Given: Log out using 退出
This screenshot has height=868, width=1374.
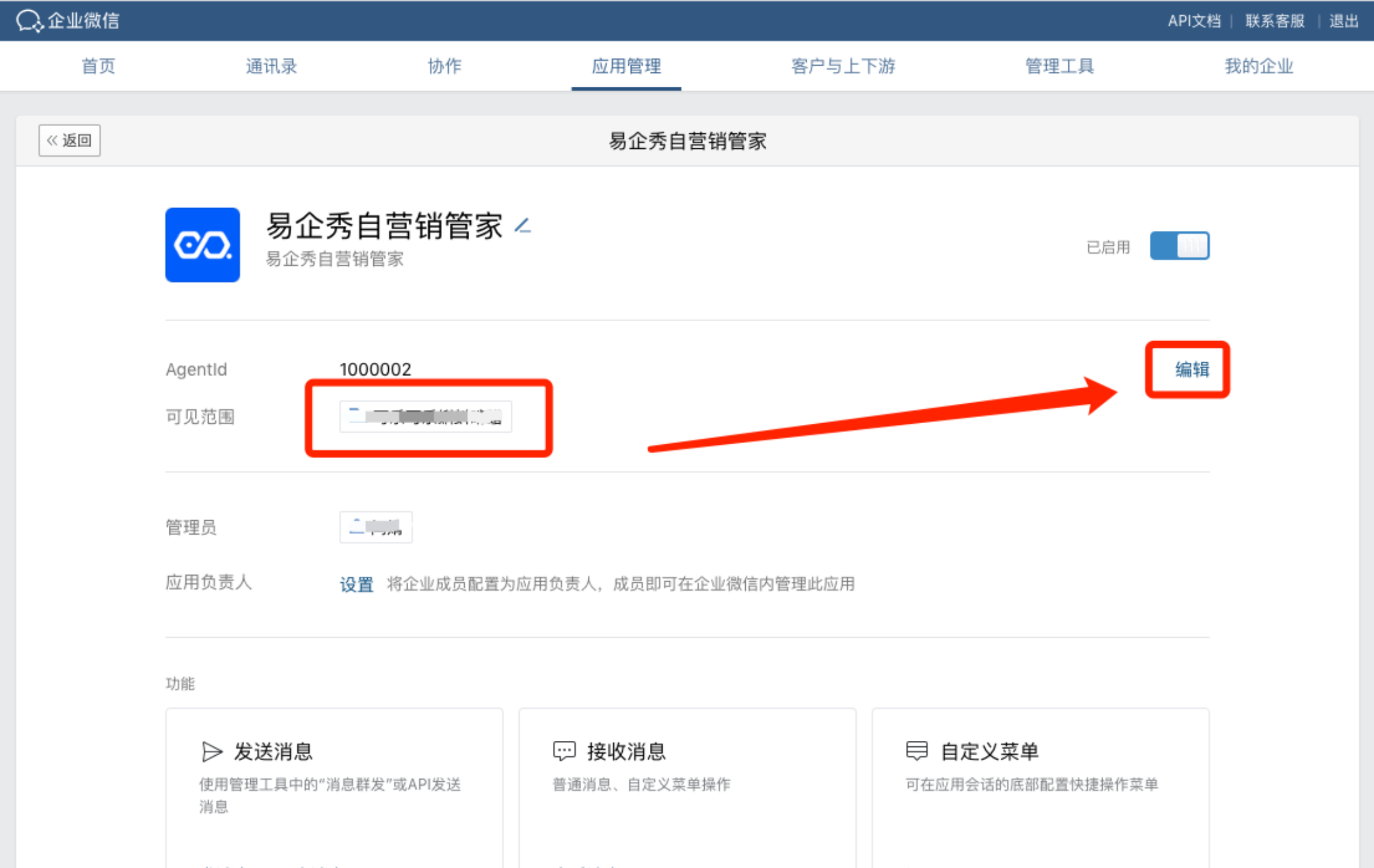Looking at the screenshot, I should [1344, 21].
